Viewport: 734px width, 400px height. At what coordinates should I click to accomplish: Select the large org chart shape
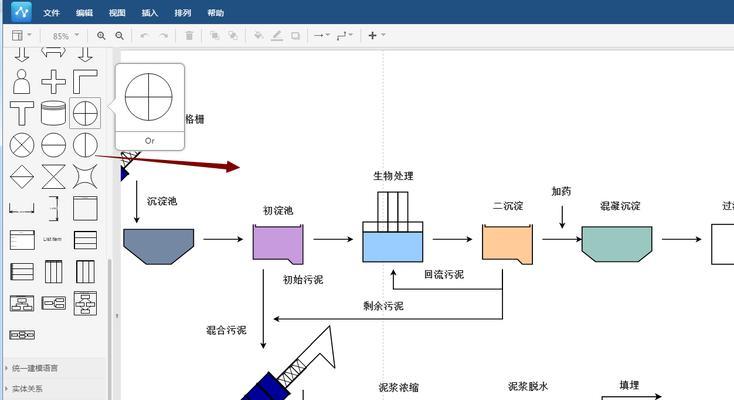(85, 304)
